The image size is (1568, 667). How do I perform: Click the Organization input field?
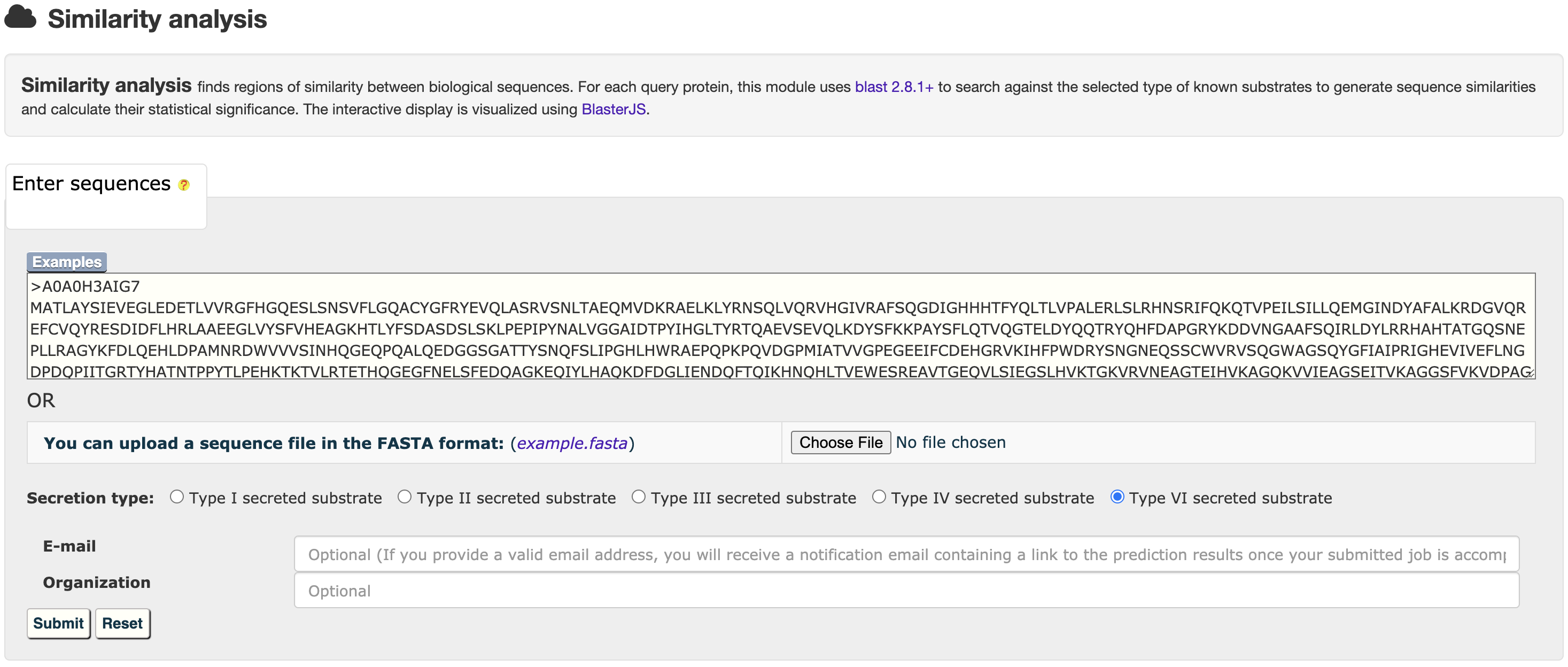tap(906, 591)
